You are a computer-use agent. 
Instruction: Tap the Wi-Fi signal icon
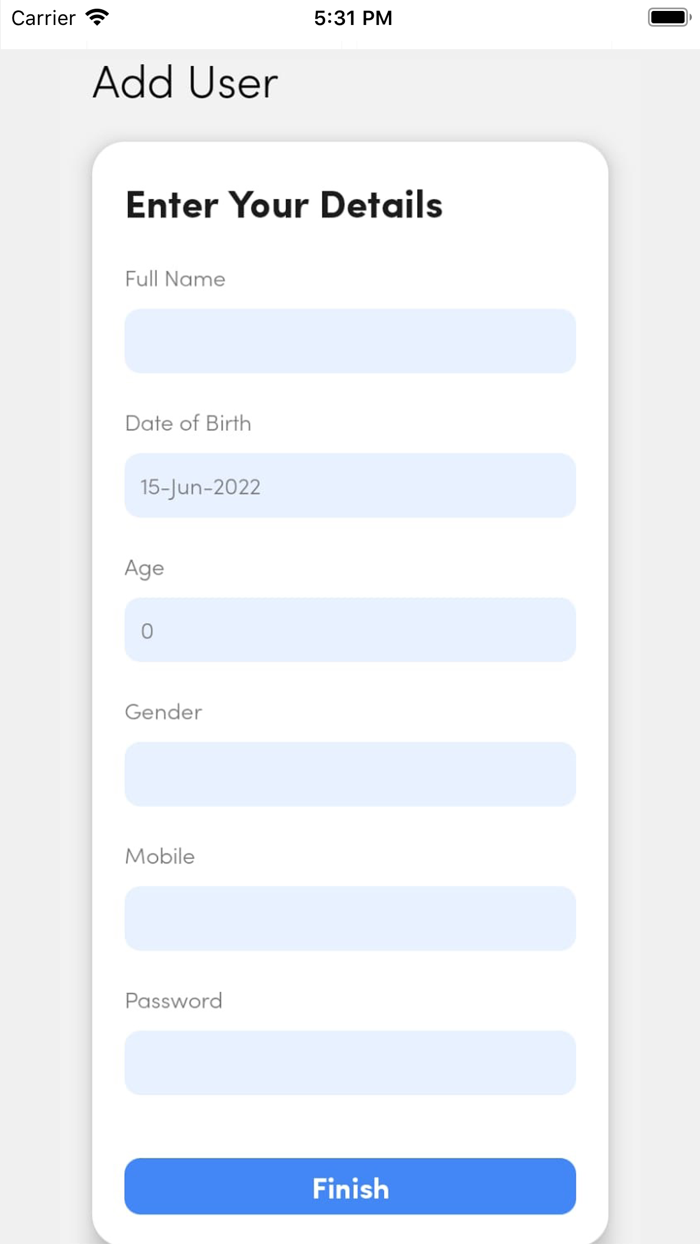(x=97, y=18)
